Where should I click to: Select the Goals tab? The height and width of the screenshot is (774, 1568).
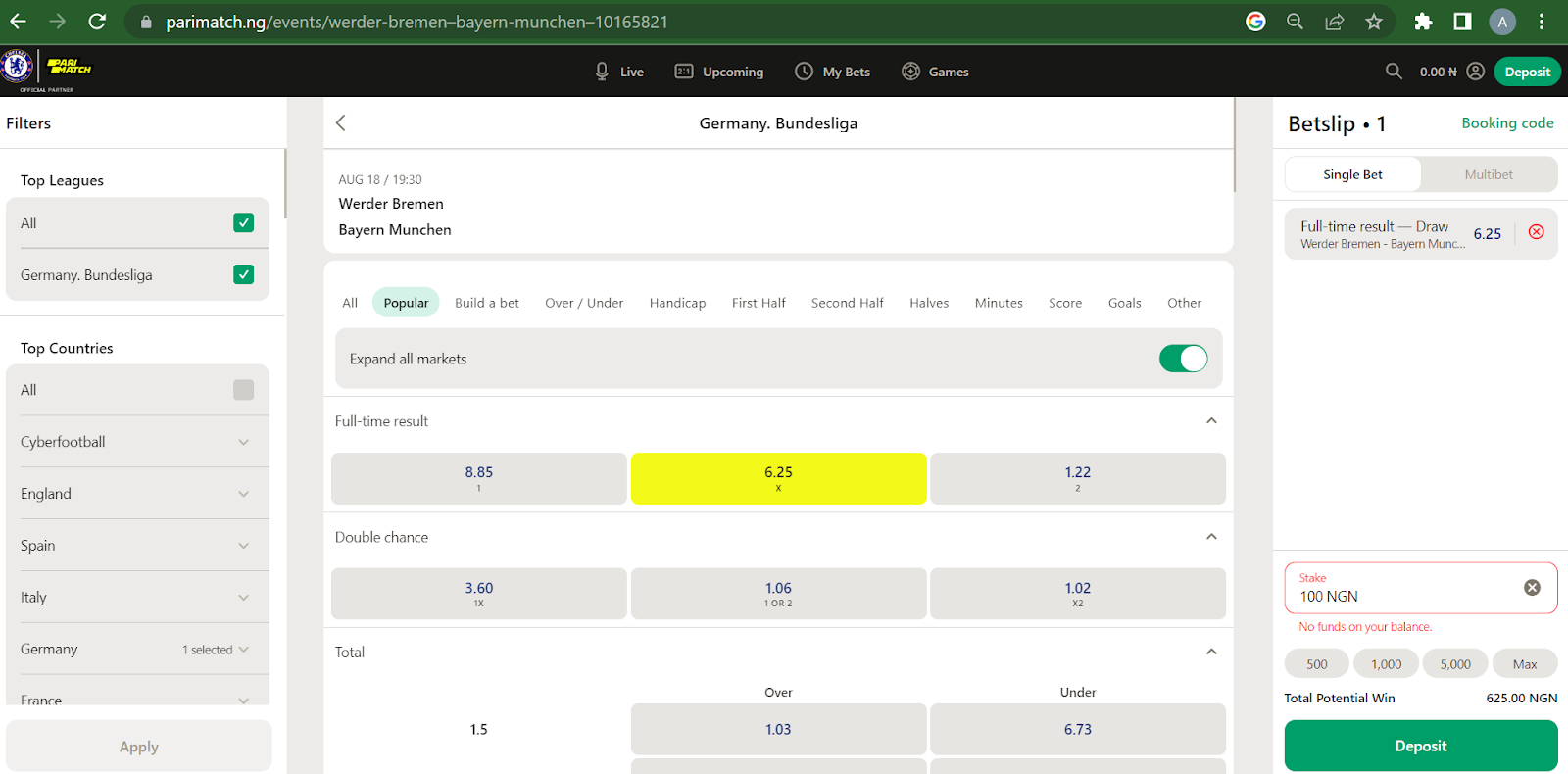(1124, 303)
